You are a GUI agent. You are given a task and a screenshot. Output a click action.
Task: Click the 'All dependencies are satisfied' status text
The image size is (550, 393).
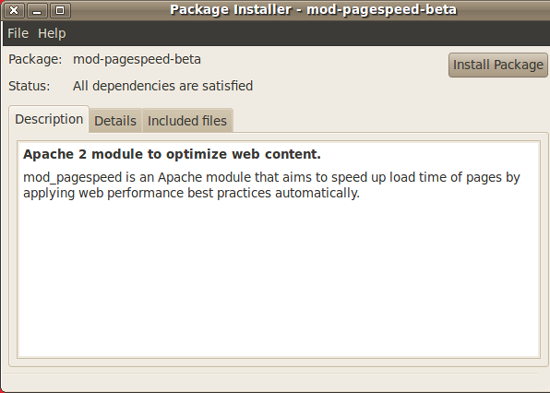click(163, 86)
